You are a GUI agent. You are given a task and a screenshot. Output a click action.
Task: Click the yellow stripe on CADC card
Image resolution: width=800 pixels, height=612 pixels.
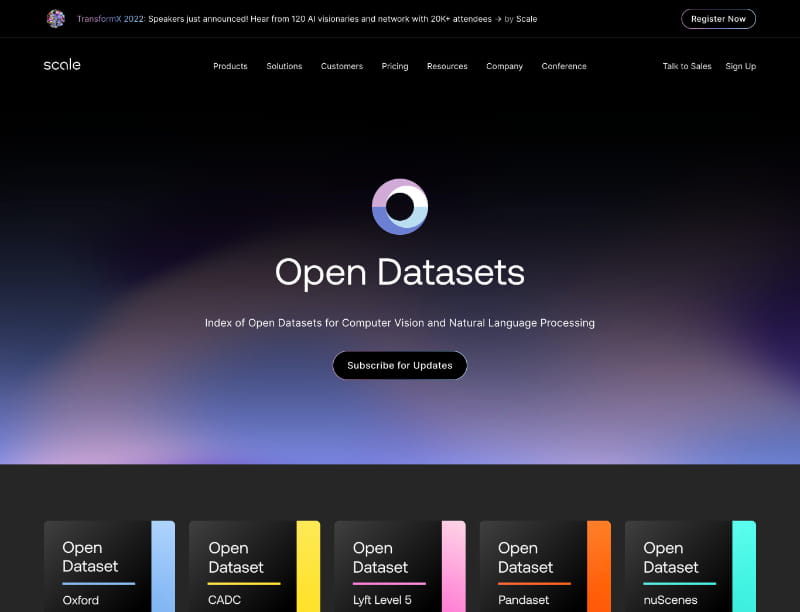(x=308, y=566)
